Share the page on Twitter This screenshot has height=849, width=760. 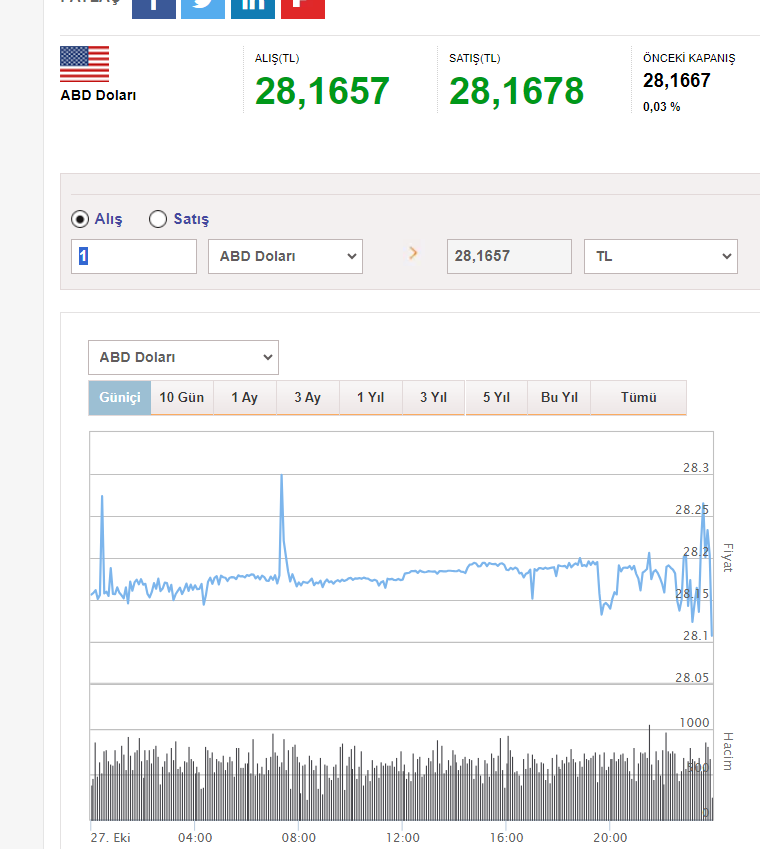tap(203, 9)
